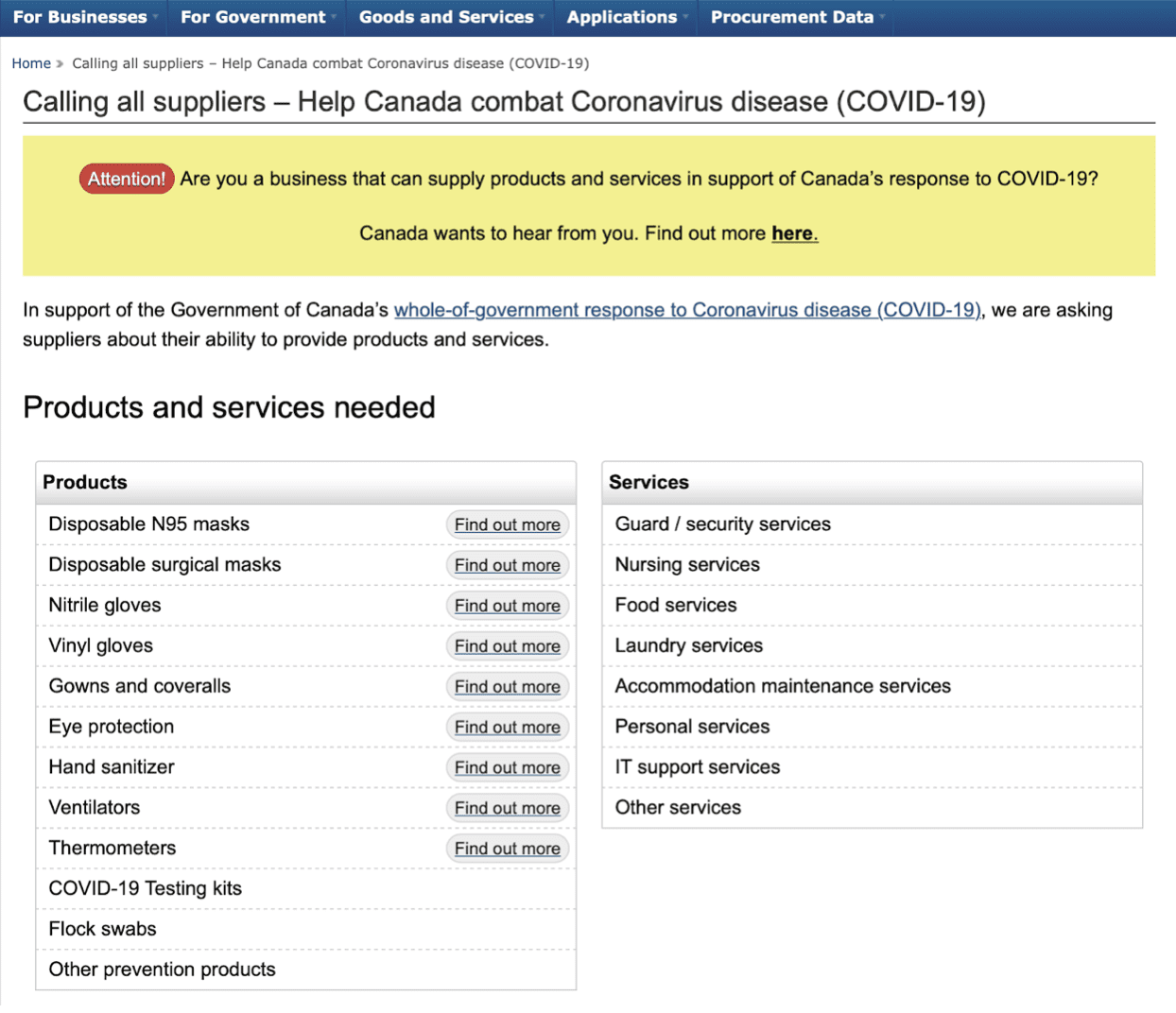The image size is (1176, 1013).
Task: Open whole-of-government response to COVID-19 link
Action: click(x=687, y=310)
